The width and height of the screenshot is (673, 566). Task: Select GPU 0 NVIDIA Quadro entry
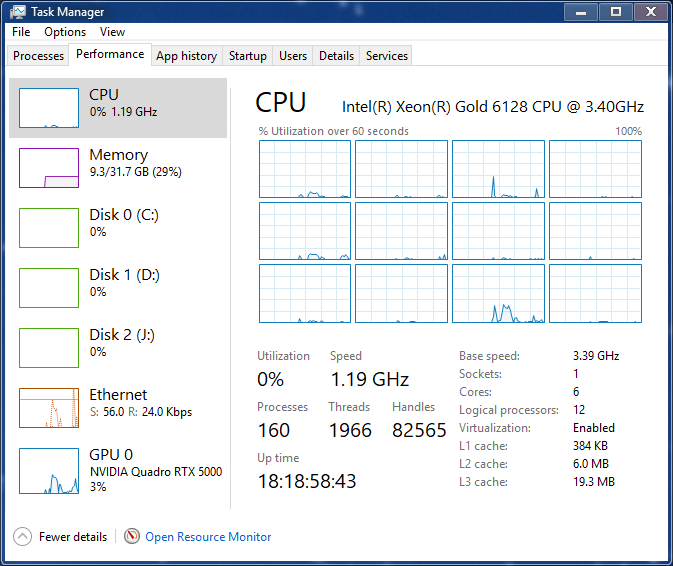point(118,468)
